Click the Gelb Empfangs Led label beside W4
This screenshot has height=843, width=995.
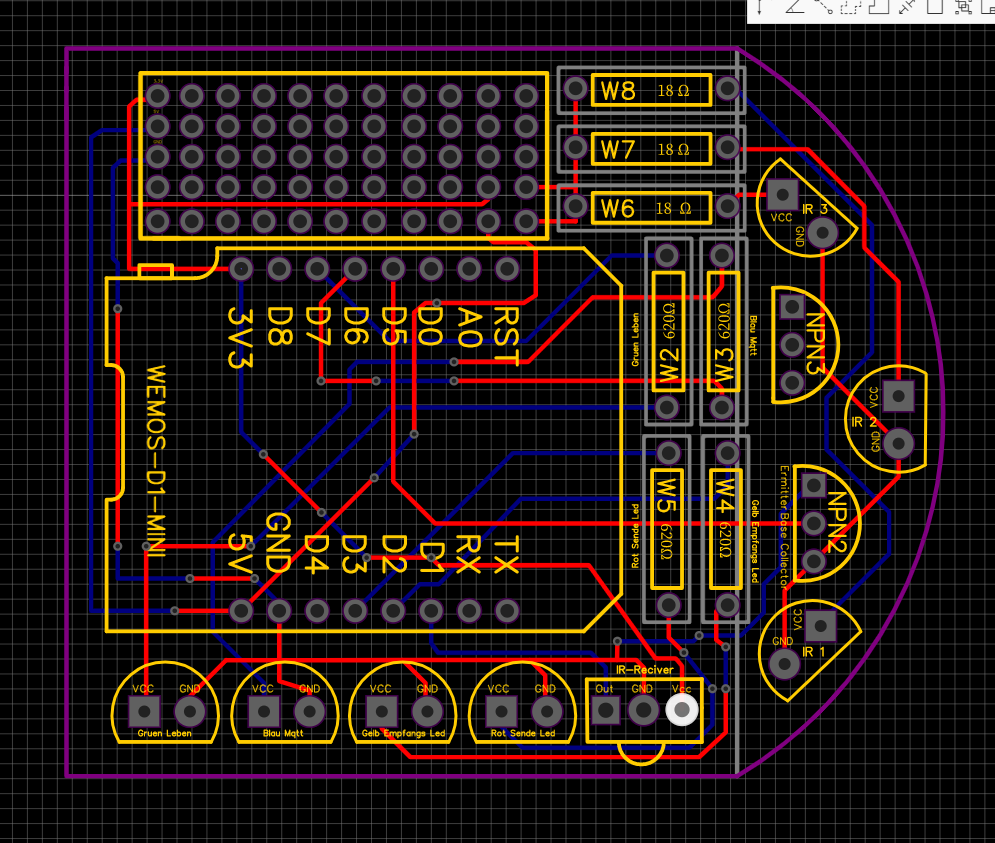754,541
